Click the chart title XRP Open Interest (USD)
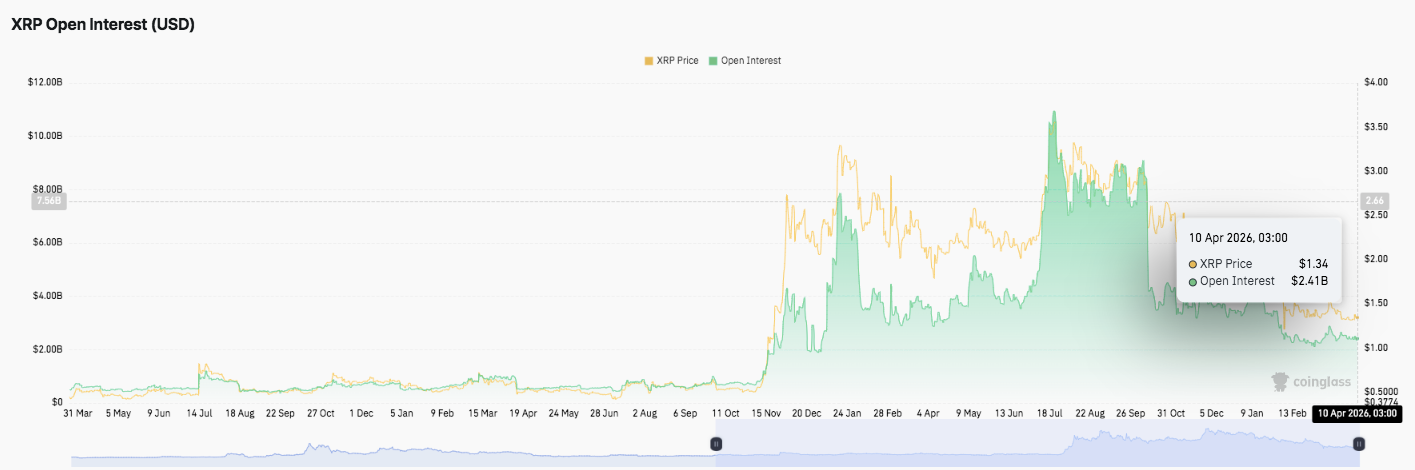The image size is (1415, 470). tap(102, 25)
